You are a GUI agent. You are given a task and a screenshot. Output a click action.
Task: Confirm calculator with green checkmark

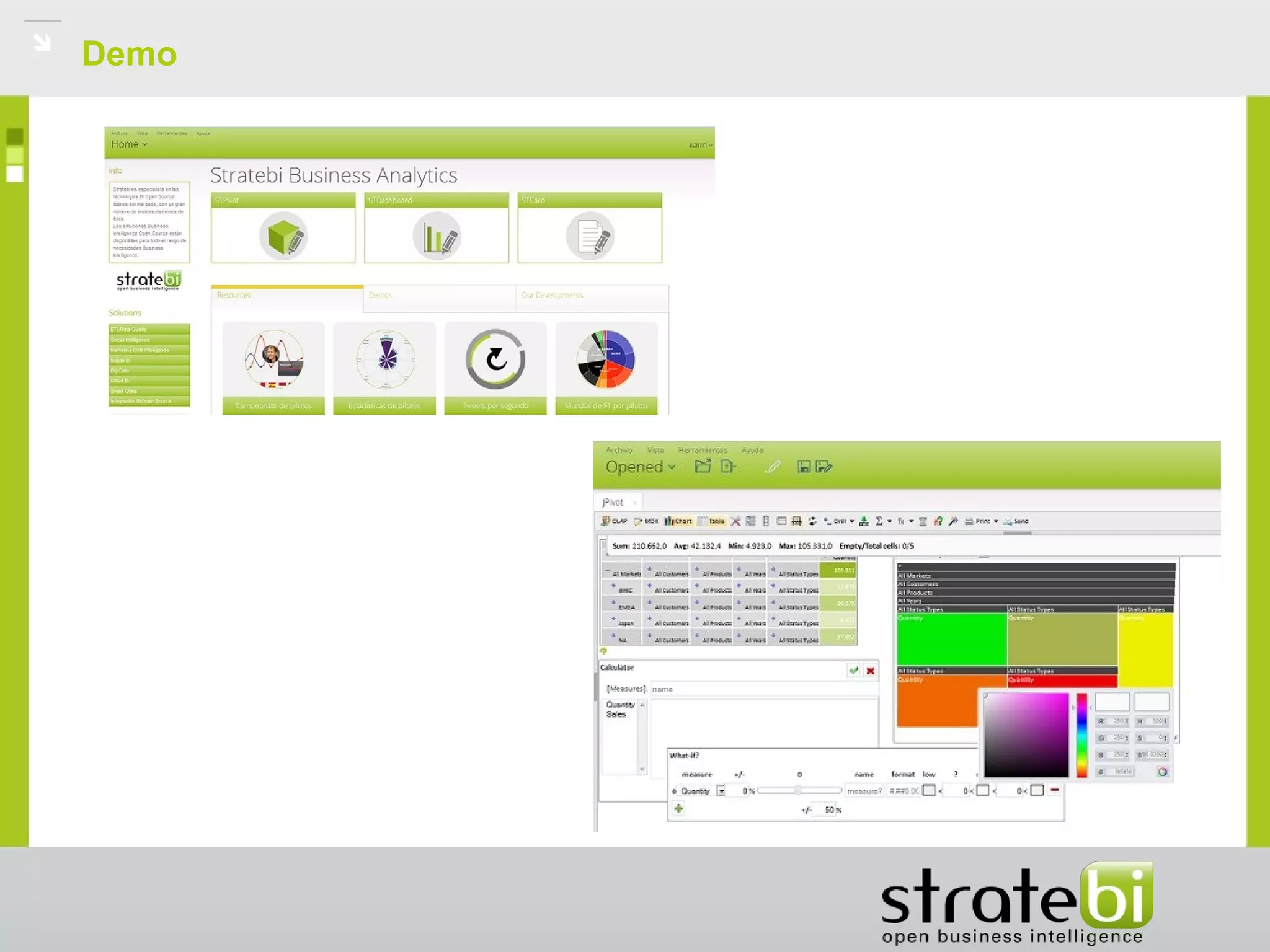pos(854,670)
